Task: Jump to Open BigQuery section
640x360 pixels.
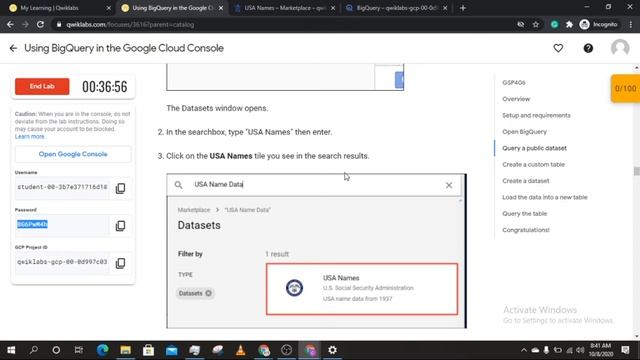Action: click(x=524, y=131)
